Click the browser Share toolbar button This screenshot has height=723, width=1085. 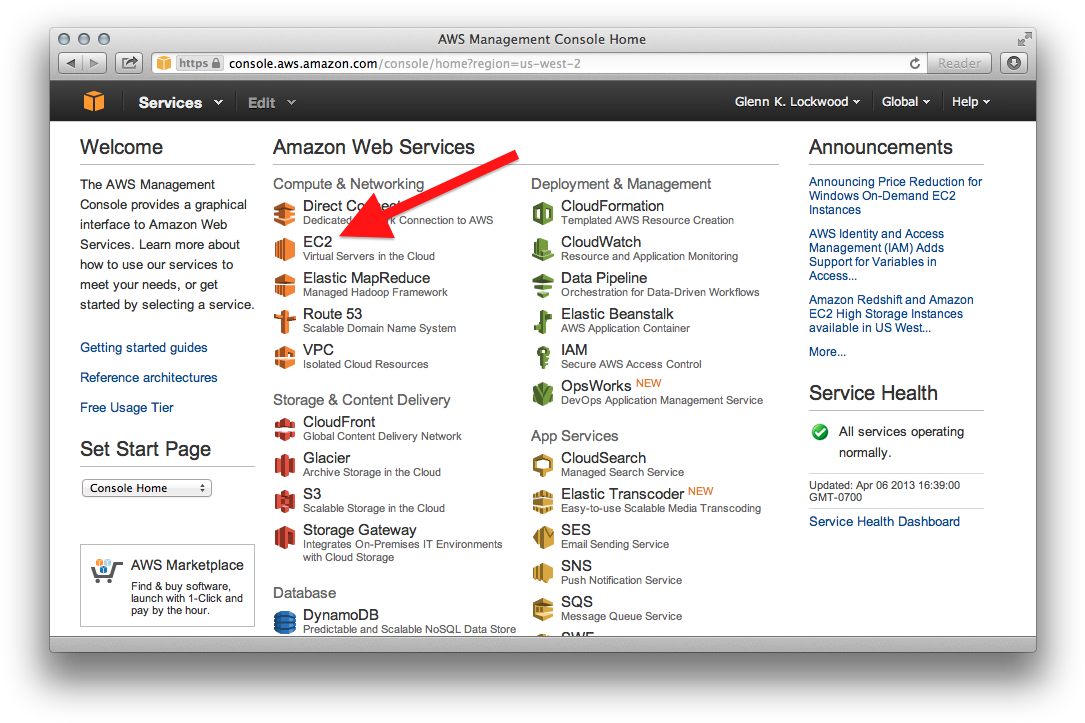(129, 63)
